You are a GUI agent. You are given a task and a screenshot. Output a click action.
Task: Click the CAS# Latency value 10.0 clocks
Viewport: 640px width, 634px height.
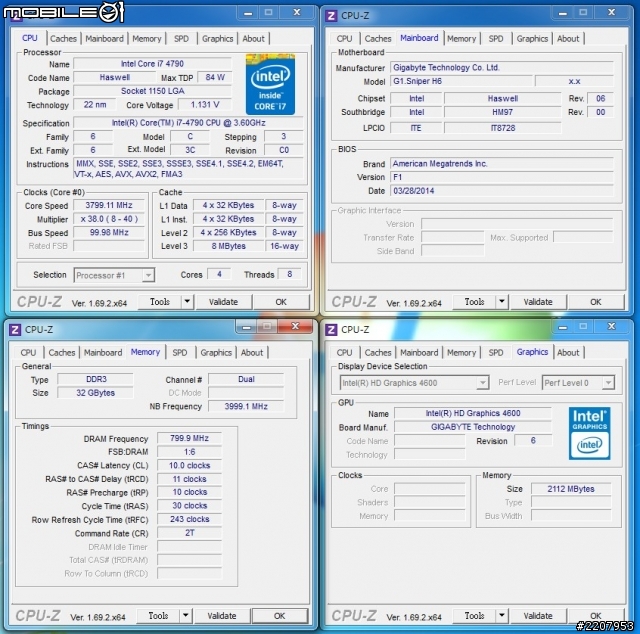[x=189, y=465]
